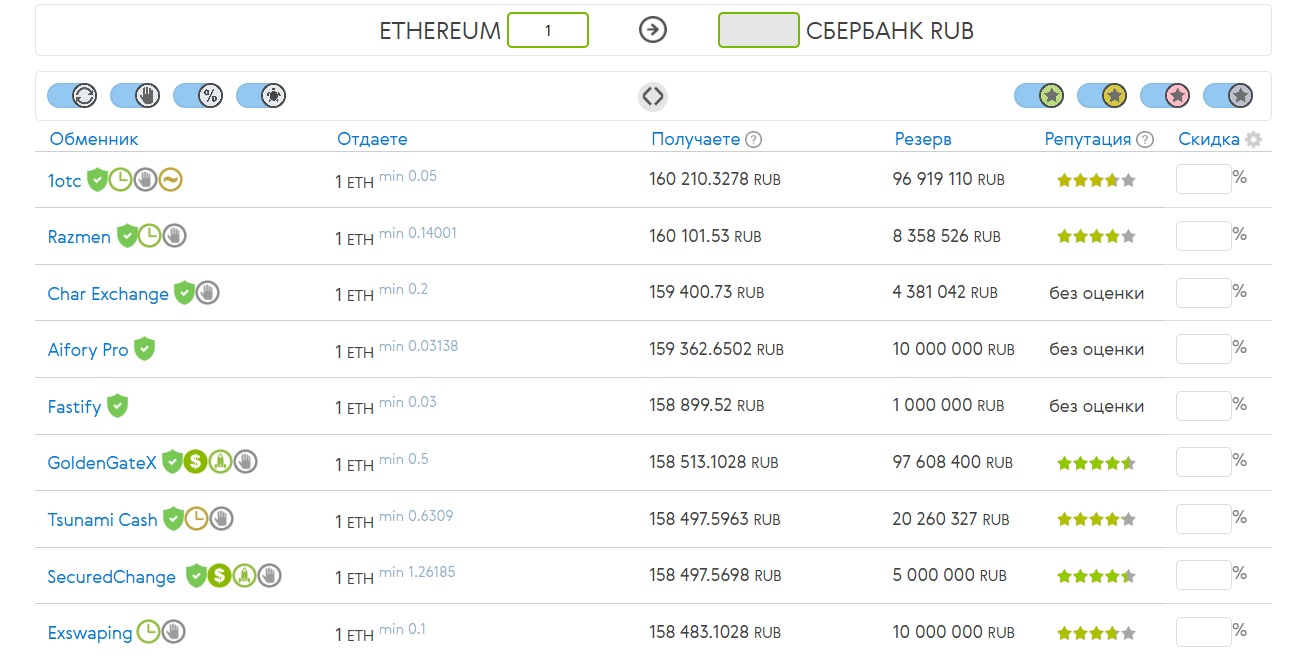Click the clock icon beside Tsunami Cash
Screen dimensions: 1301x659
point(197,519)
